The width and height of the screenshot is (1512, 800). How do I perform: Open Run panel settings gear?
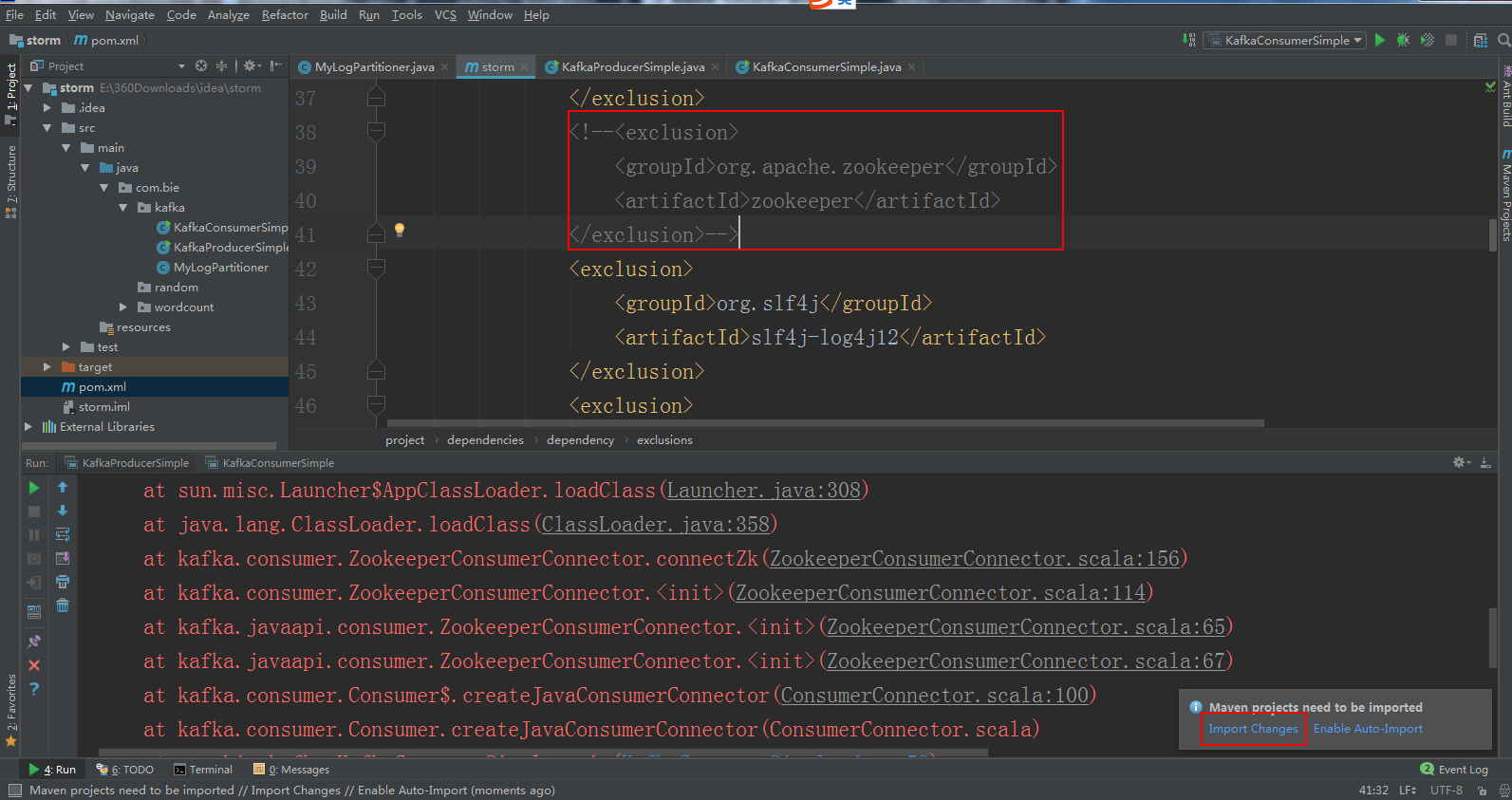coord(1461,462)
